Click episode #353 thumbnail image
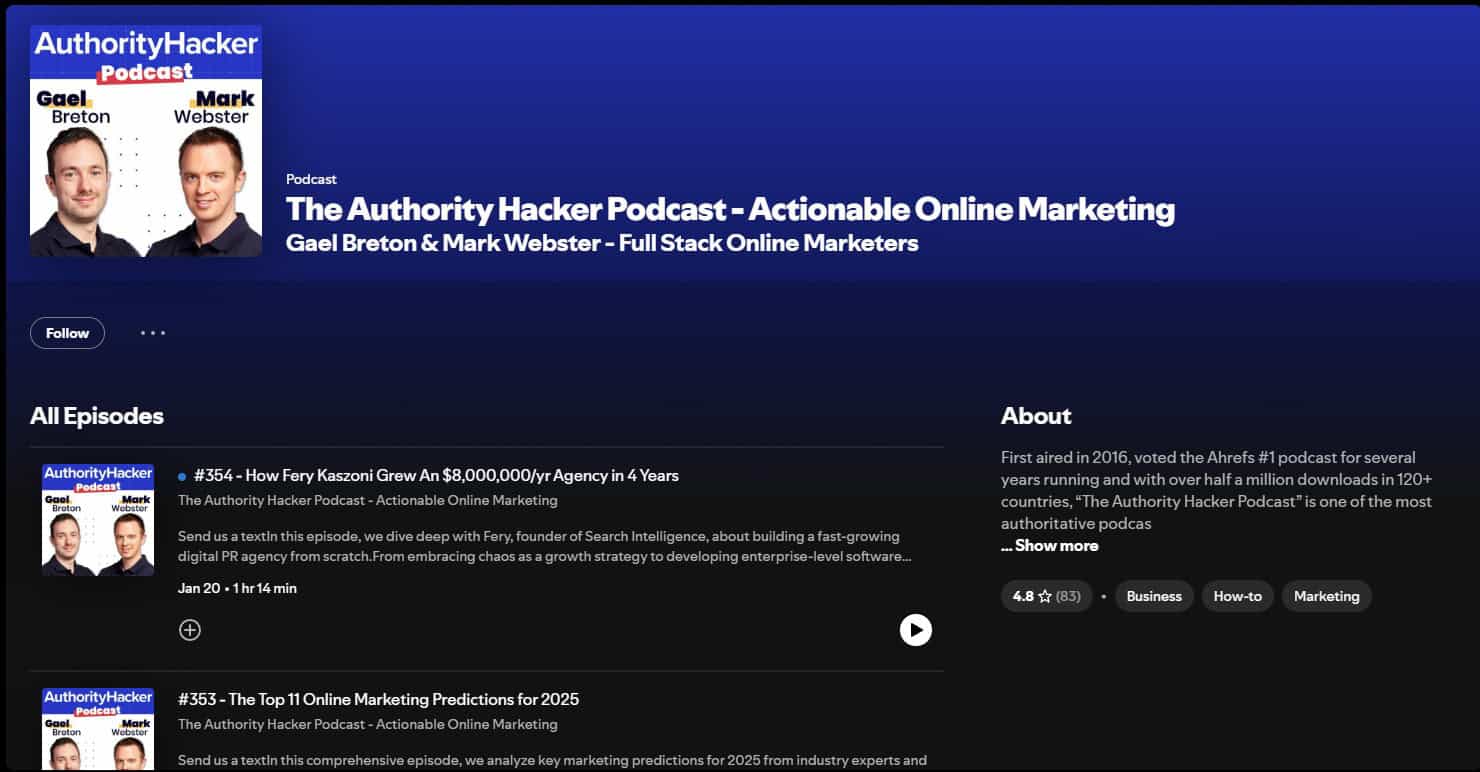The image size is (1480, 772). [x=98, y=728]
